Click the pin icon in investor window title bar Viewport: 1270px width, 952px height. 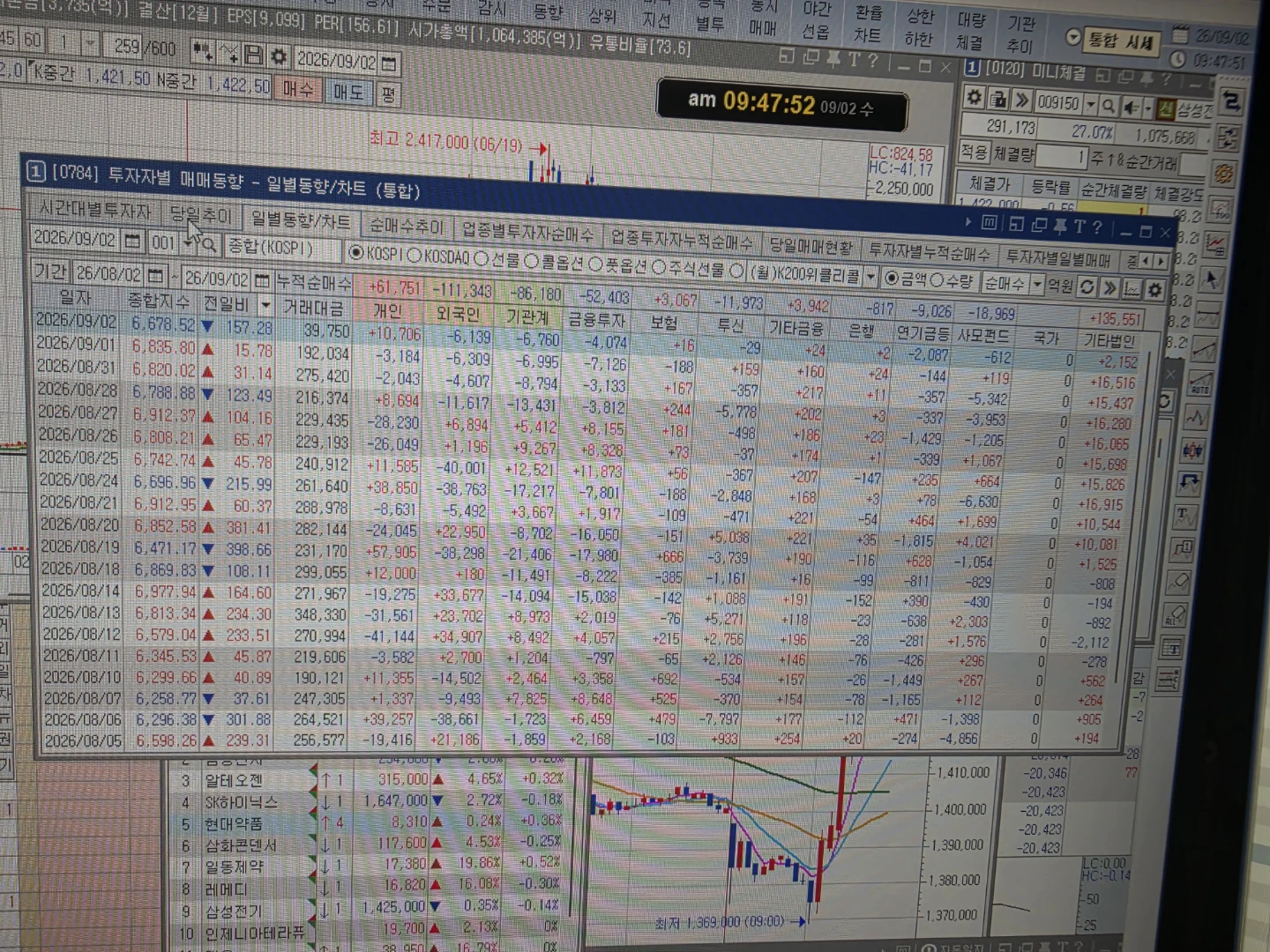[1059, 226]
